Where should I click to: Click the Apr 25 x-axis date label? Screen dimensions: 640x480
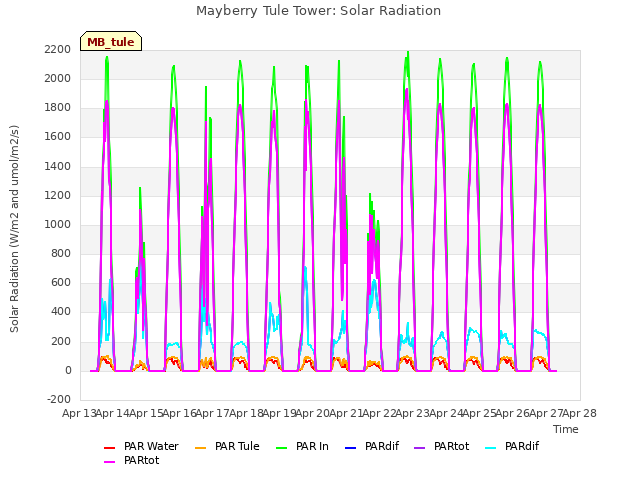479,413
